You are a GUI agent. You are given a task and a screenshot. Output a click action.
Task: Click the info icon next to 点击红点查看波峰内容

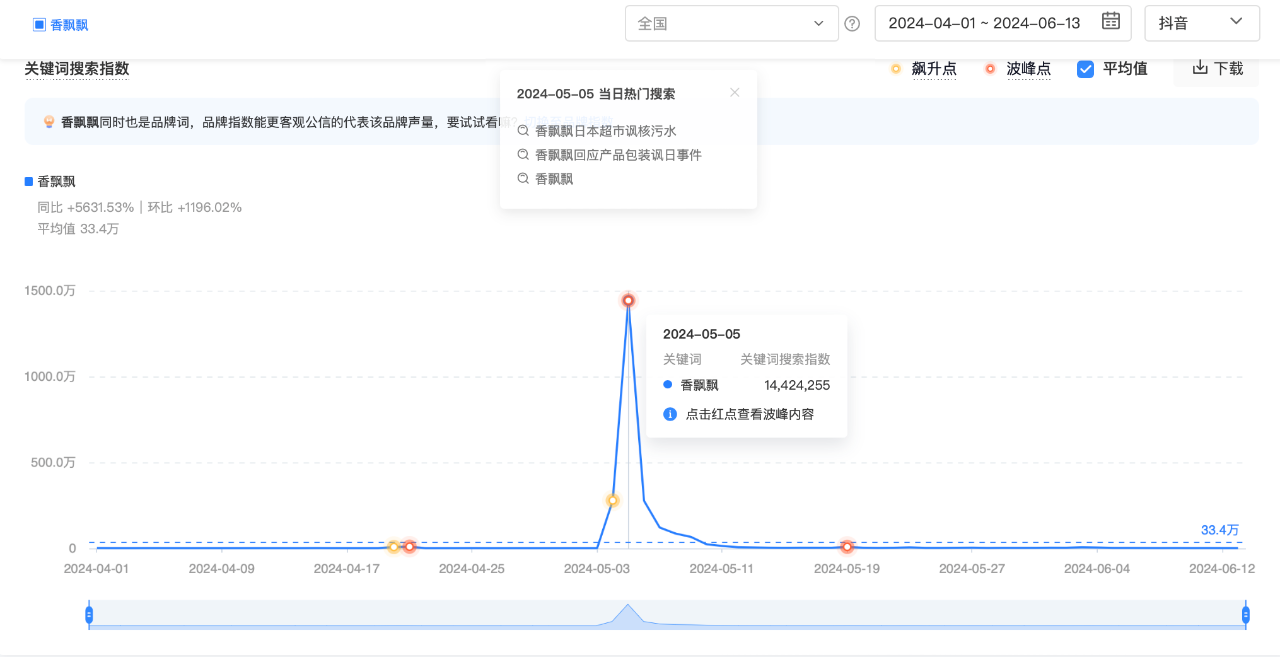click(x=670, y=413)
